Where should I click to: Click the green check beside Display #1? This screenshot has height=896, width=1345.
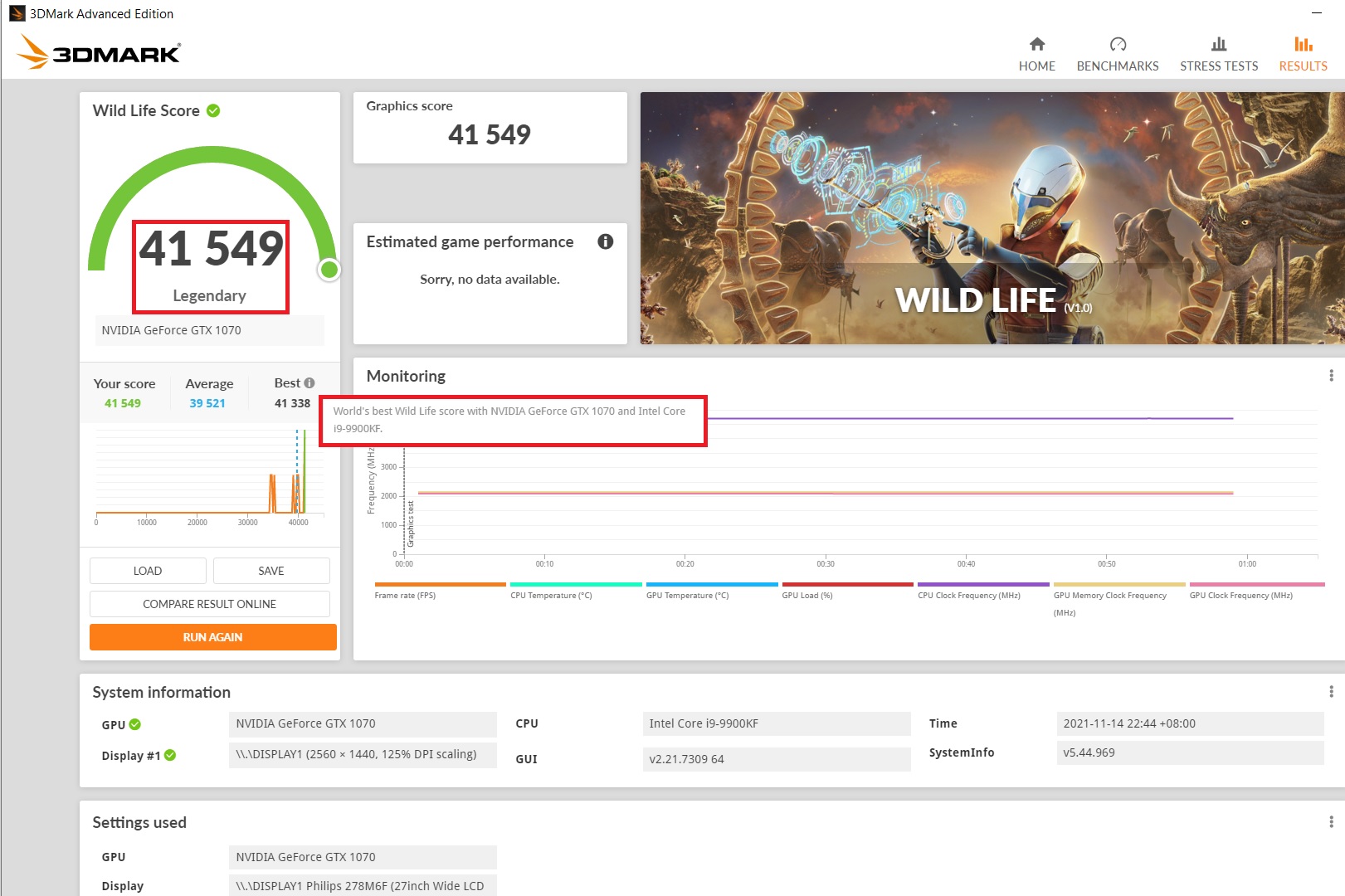coord(170,755)
